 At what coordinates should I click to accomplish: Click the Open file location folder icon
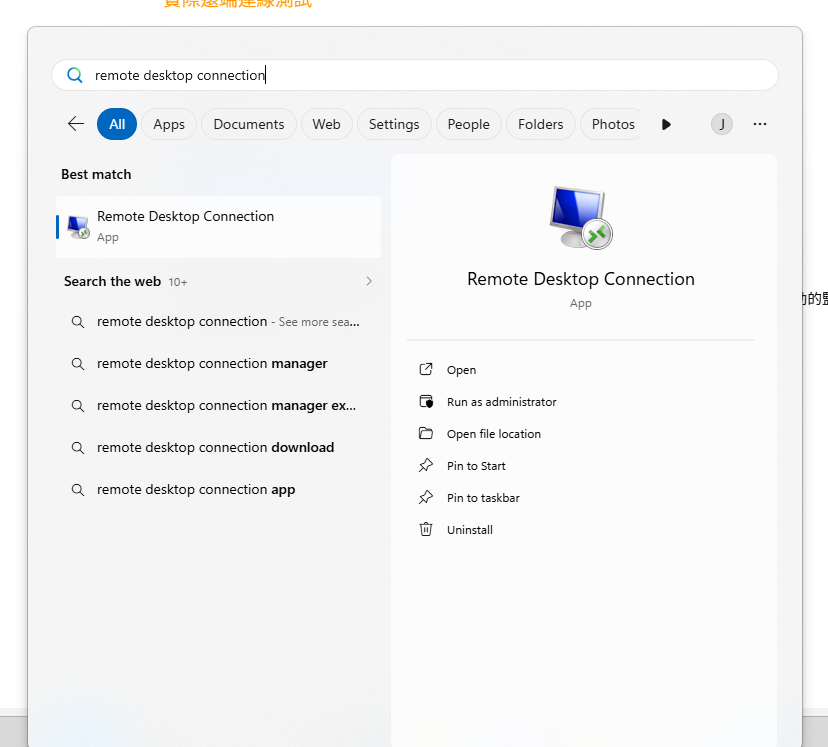click(426, 433)
